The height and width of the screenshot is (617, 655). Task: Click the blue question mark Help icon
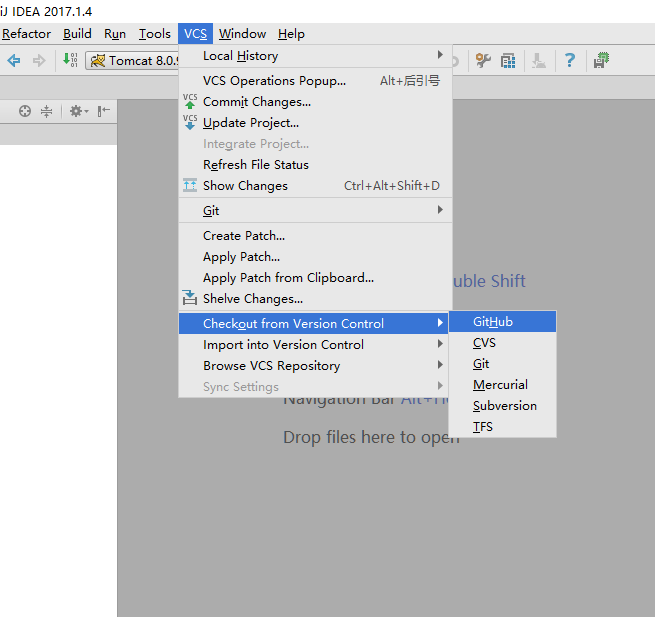point(570,61)
